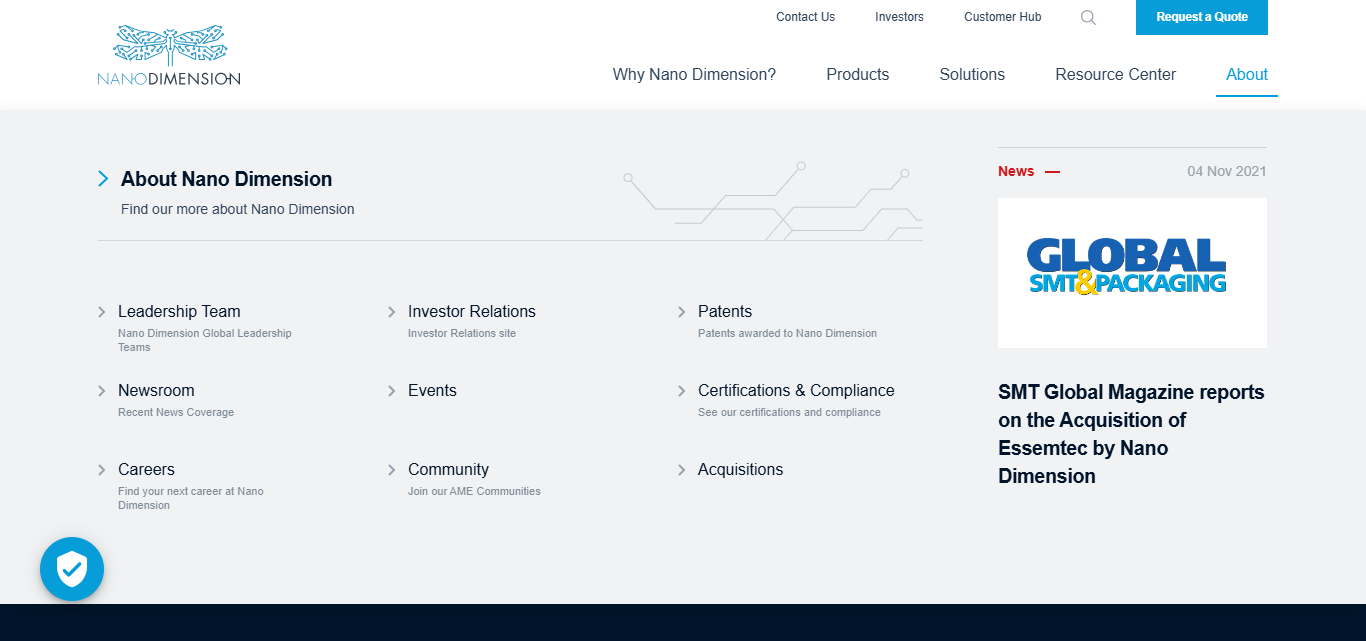Open the Acquisitions page
Screen dimensions: 1366x641
pyautogui.click(x=741, y=470)
